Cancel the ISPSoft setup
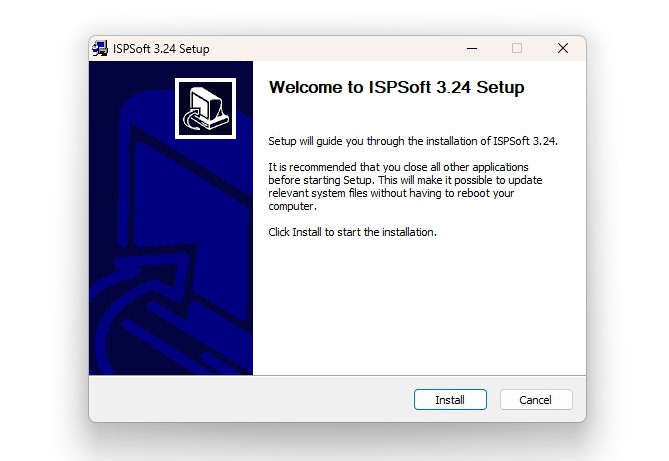Viewport: 669px width, 461px height. click(x=536, y=400)
